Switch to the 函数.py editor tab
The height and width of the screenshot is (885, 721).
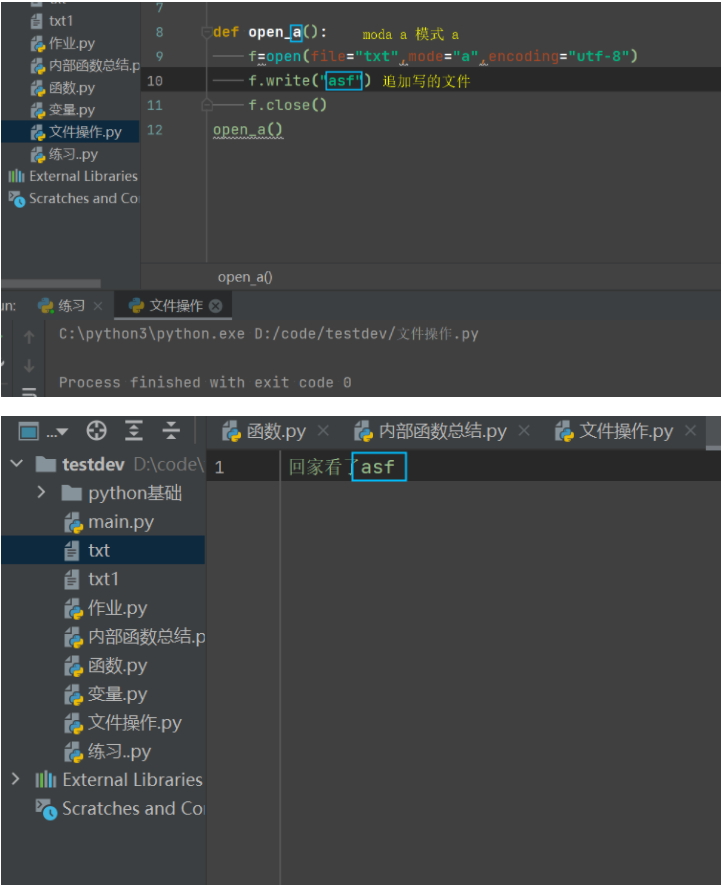[264, 432]
